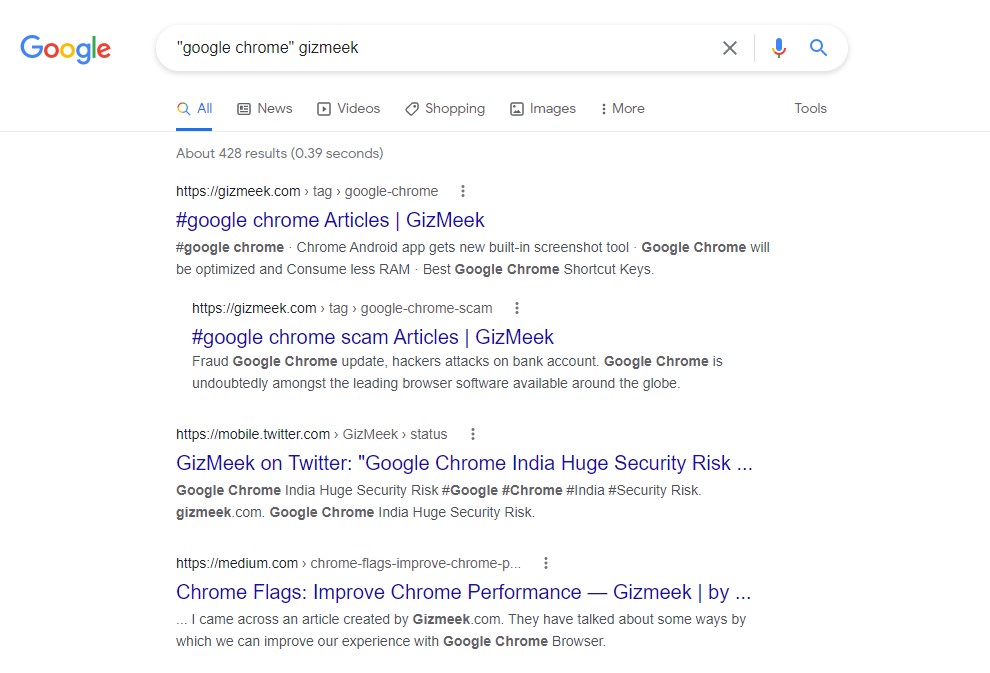The image size is (990, 673).
Task: Click the blue magnifier search button
Action: point(819,48)
